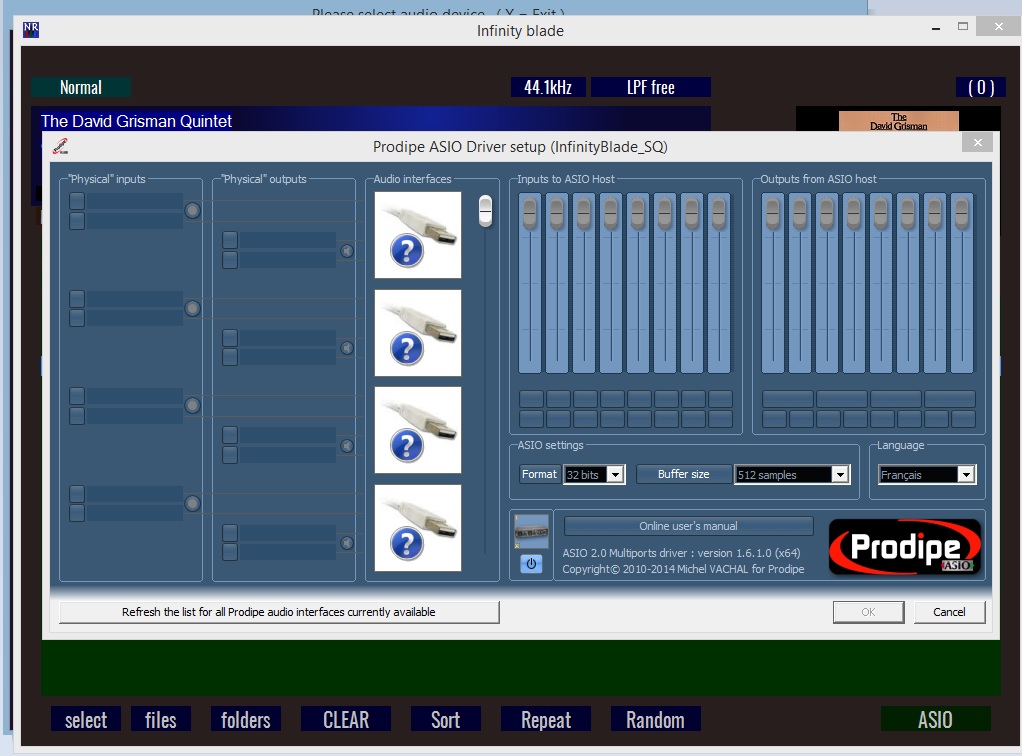Toggle the bottommost checkbox in Physical inputs
This screenshot has width=1022, height=756.
77,514
